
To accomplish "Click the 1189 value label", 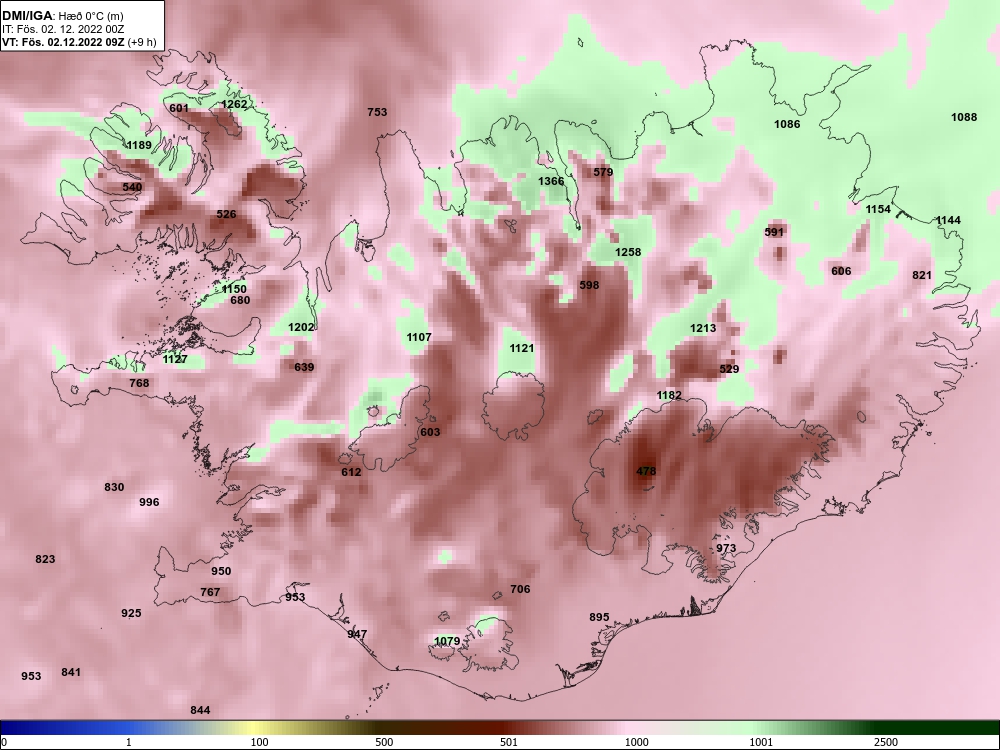I will (x=139, y=145).
